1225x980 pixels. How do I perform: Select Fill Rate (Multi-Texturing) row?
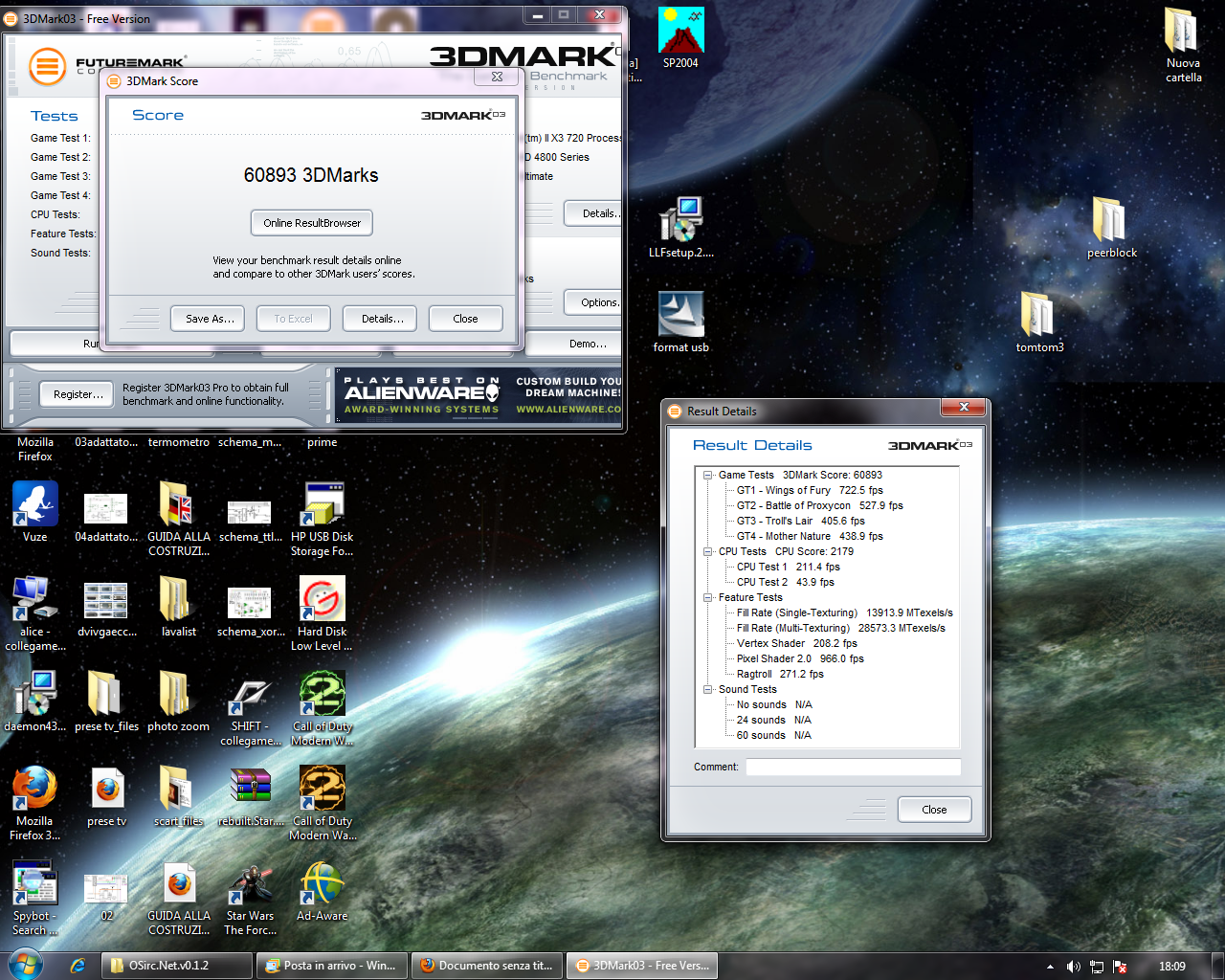point(840,628)
